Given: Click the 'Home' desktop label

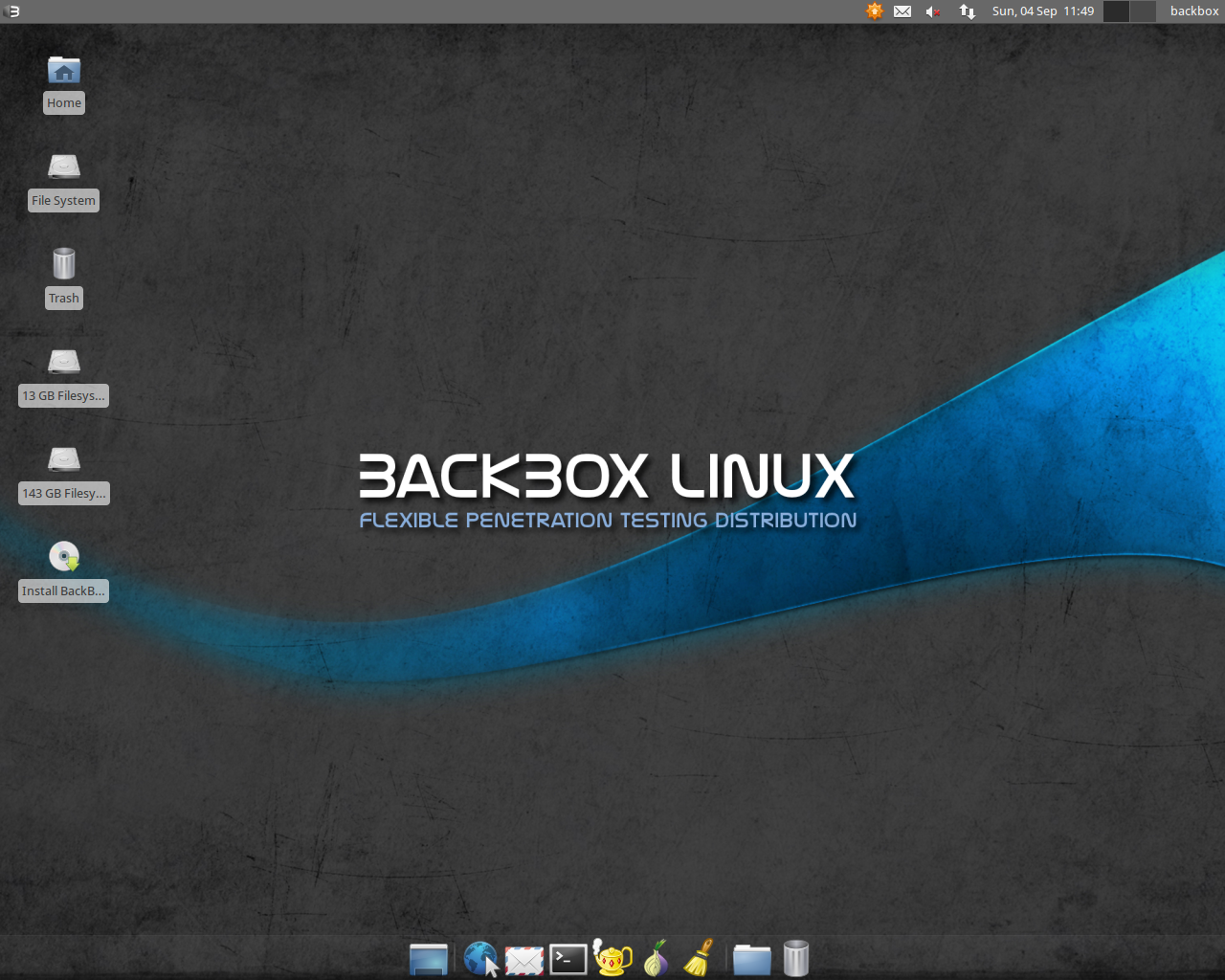Looking at the screenshot, I should 64,103.
